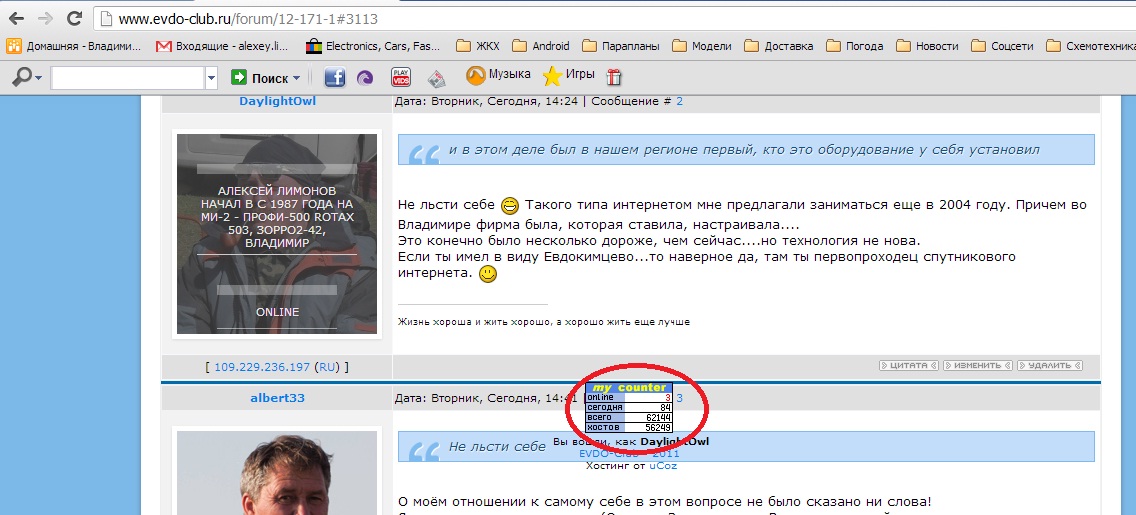This screenshot has height=515, width=1136.
Task: Open the Facebook toolbar icon
Action: point(334,77)
